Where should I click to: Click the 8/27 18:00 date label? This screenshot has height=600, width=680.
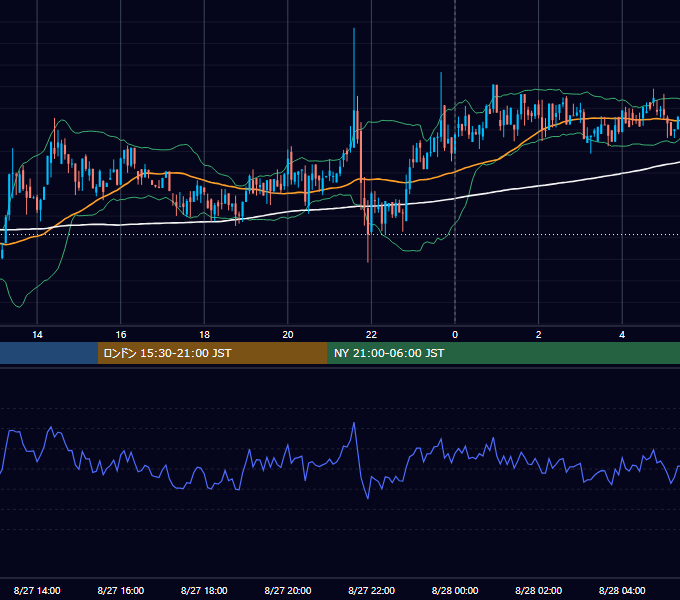[x=204, y=590]
